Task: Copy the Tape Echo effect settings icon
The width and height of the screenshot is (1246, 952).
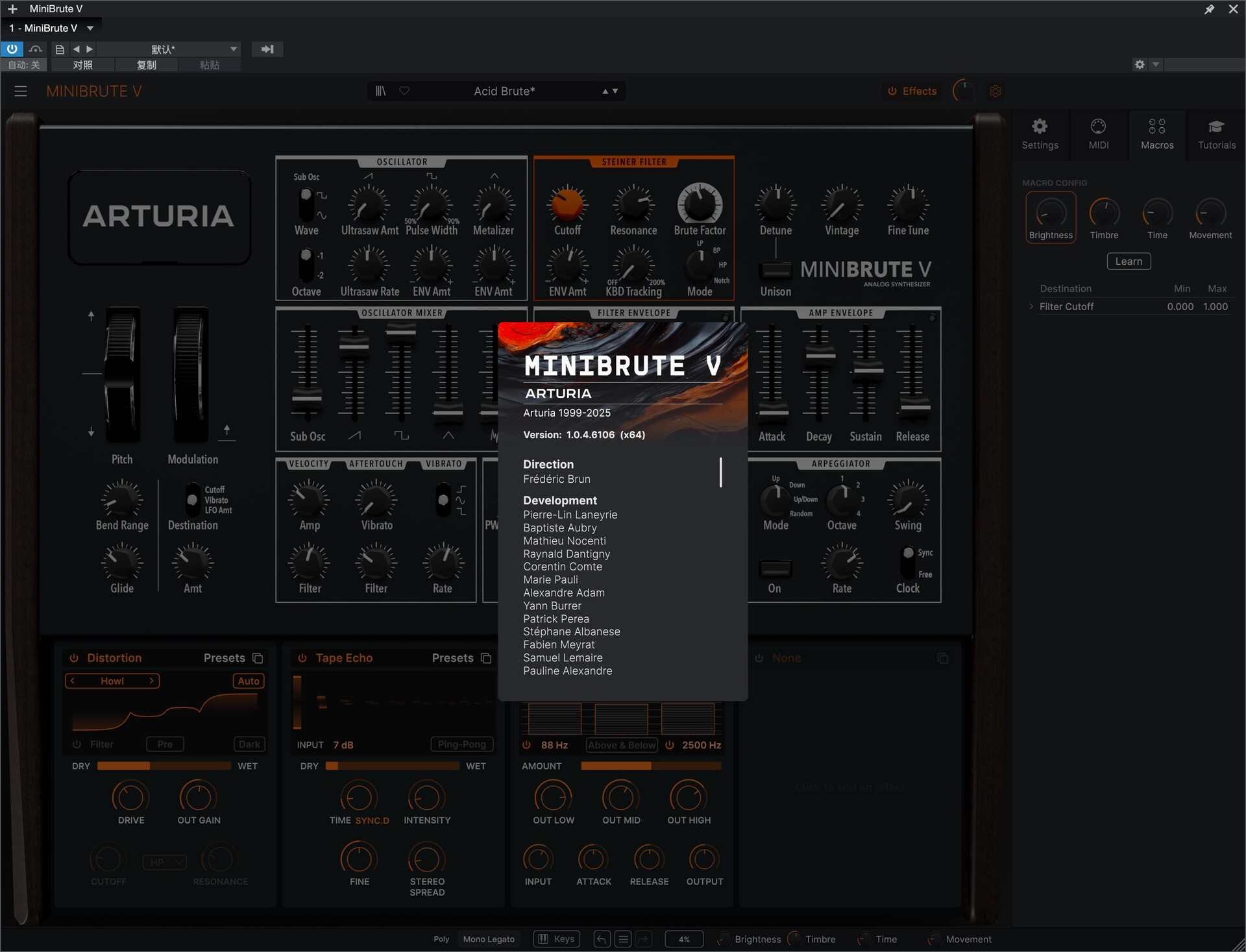Action: (x=486, y=658)
